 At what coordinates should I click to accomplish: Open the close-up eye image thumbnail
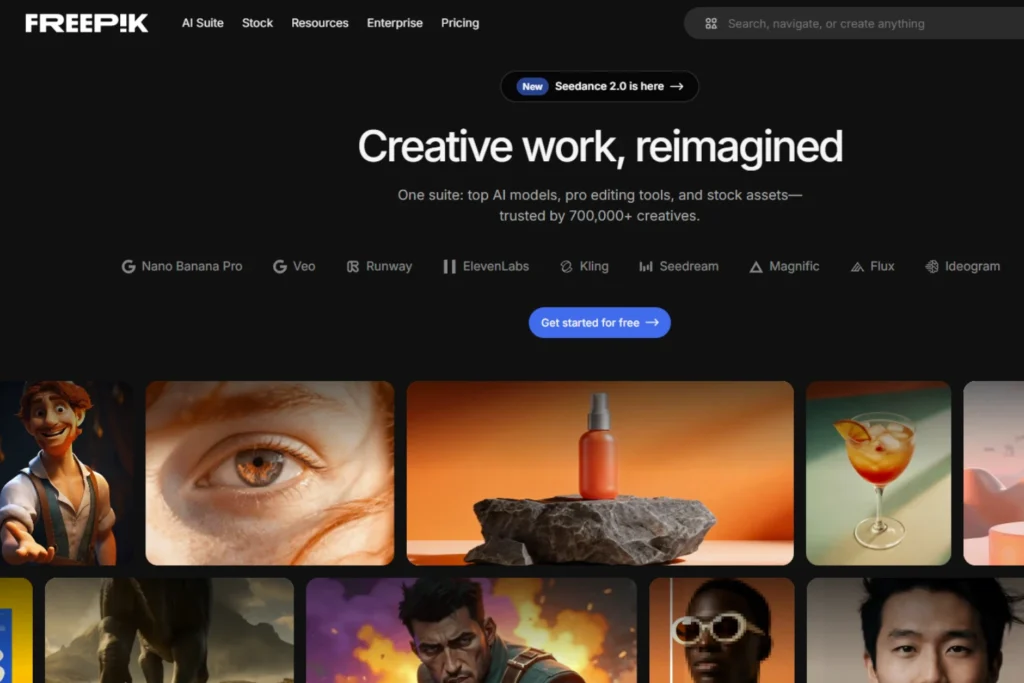pyautogui.click(x=269, y=472)
